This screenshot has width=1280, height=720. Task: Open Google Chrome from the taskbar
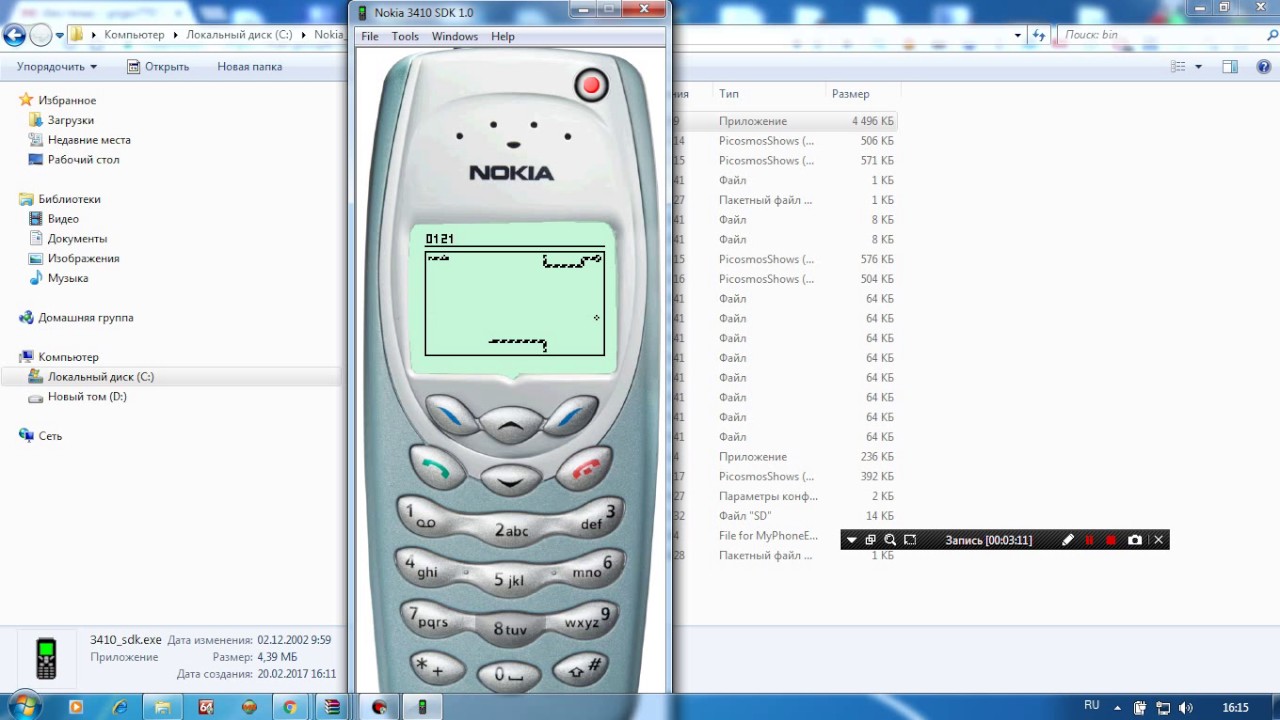[x=289, y=707]
